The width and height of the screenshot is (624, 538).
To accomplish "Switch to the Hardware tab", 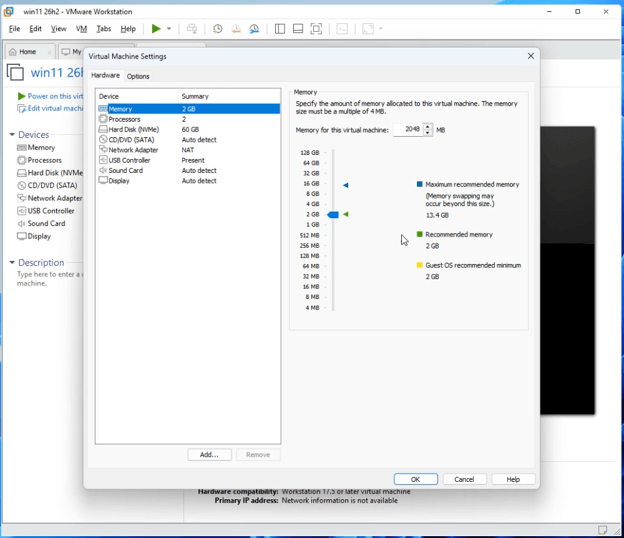I will click(x=105, y=75).
